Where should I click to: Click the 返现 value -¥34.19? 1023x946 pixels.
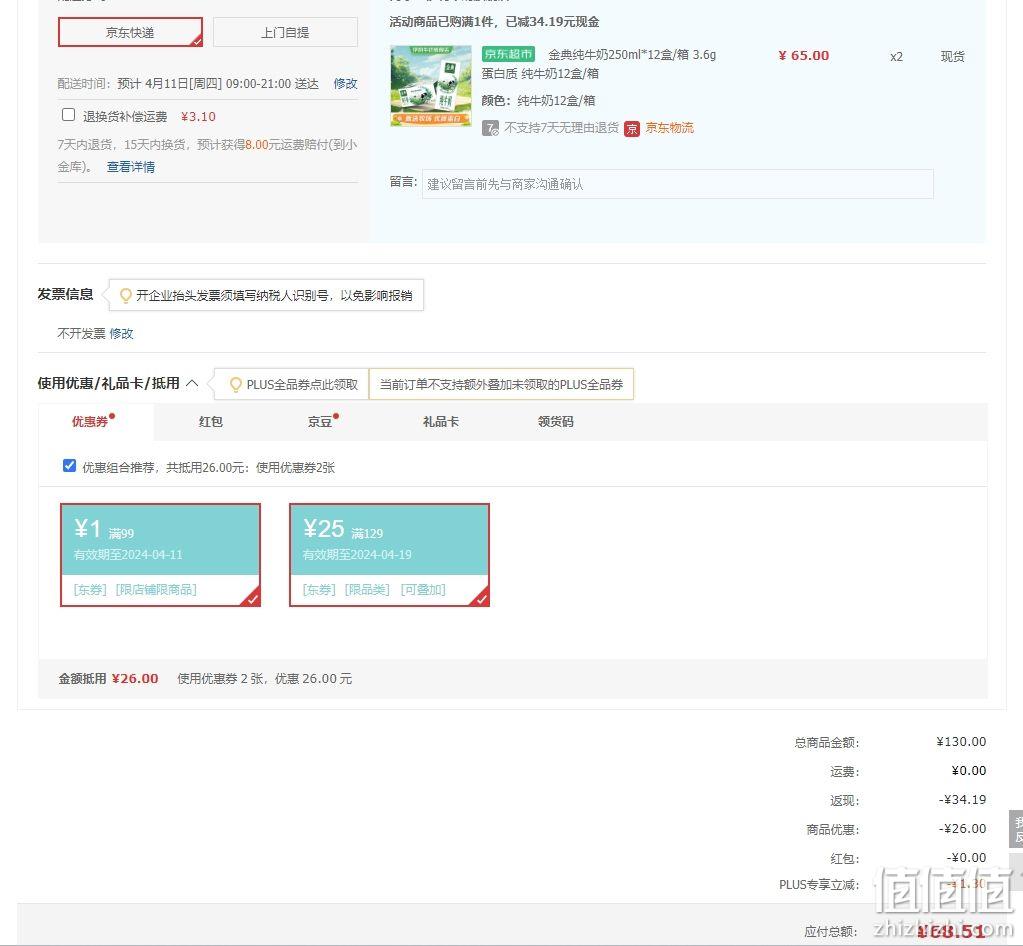[962, 800]
